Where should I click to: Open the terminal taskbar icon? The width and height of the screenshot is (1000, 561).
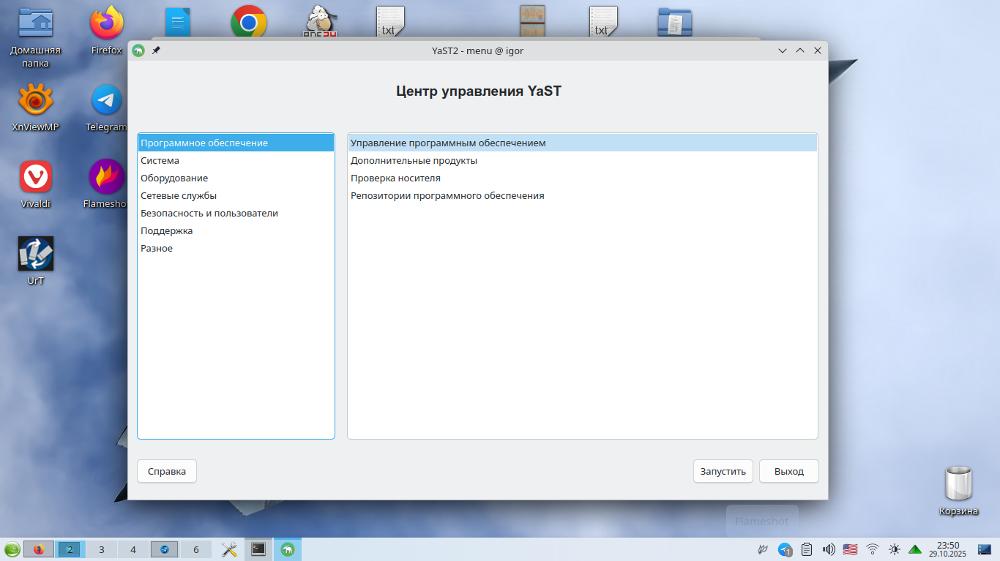pos(258,549)
